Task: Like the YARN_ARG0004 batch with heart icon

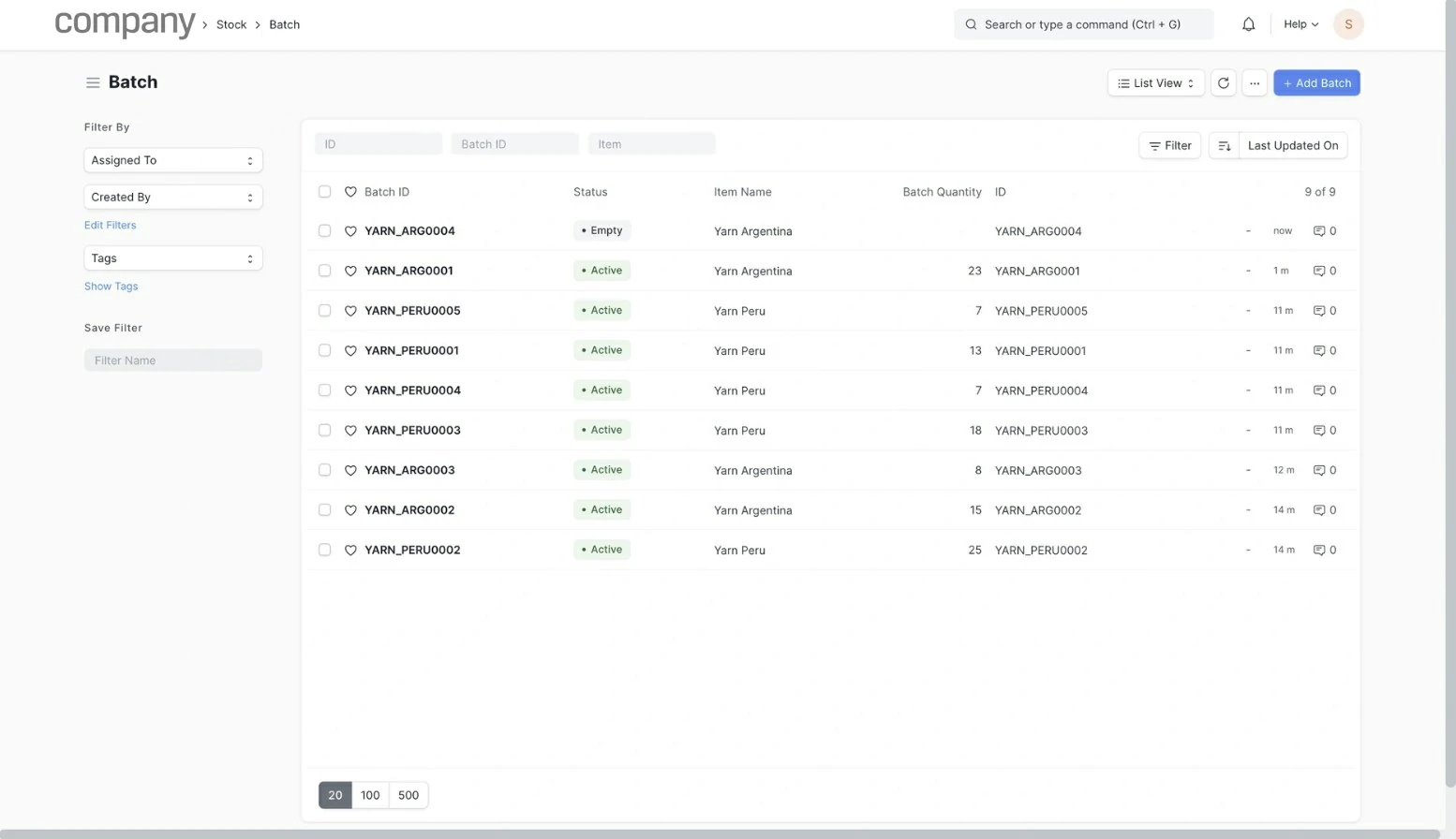Action: [x=350, y=231]
